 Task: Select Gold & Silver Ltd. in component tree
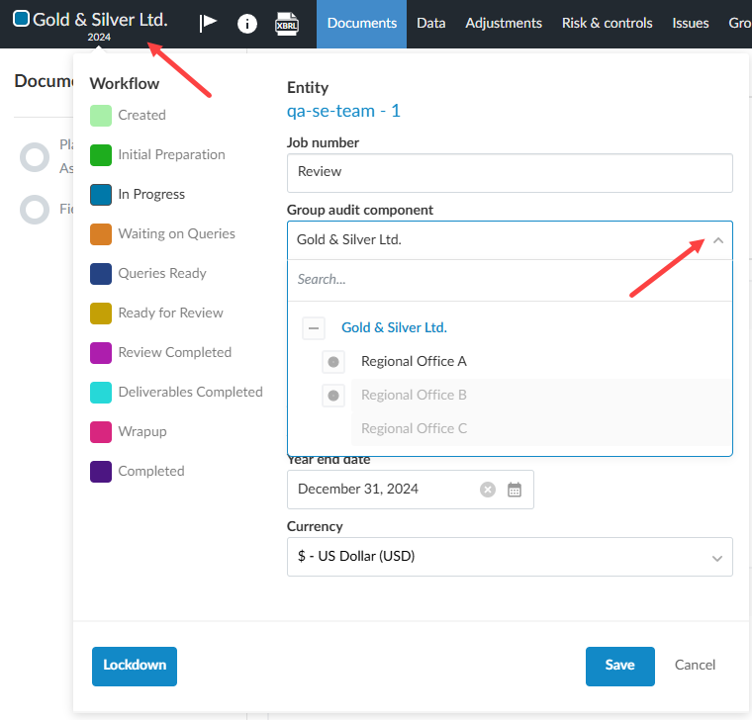point(394,328)
